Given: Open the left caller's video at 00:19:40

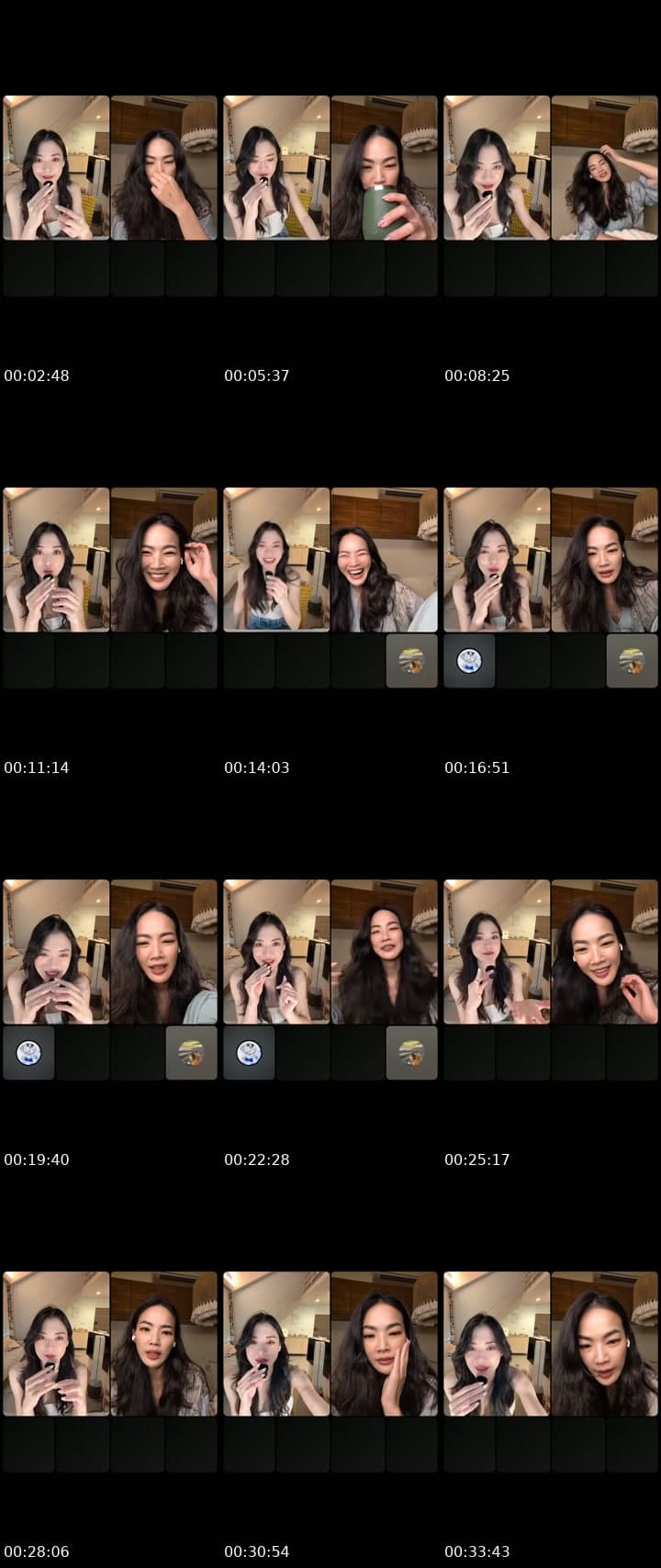Looking at the screenshot, I should 56,952.
